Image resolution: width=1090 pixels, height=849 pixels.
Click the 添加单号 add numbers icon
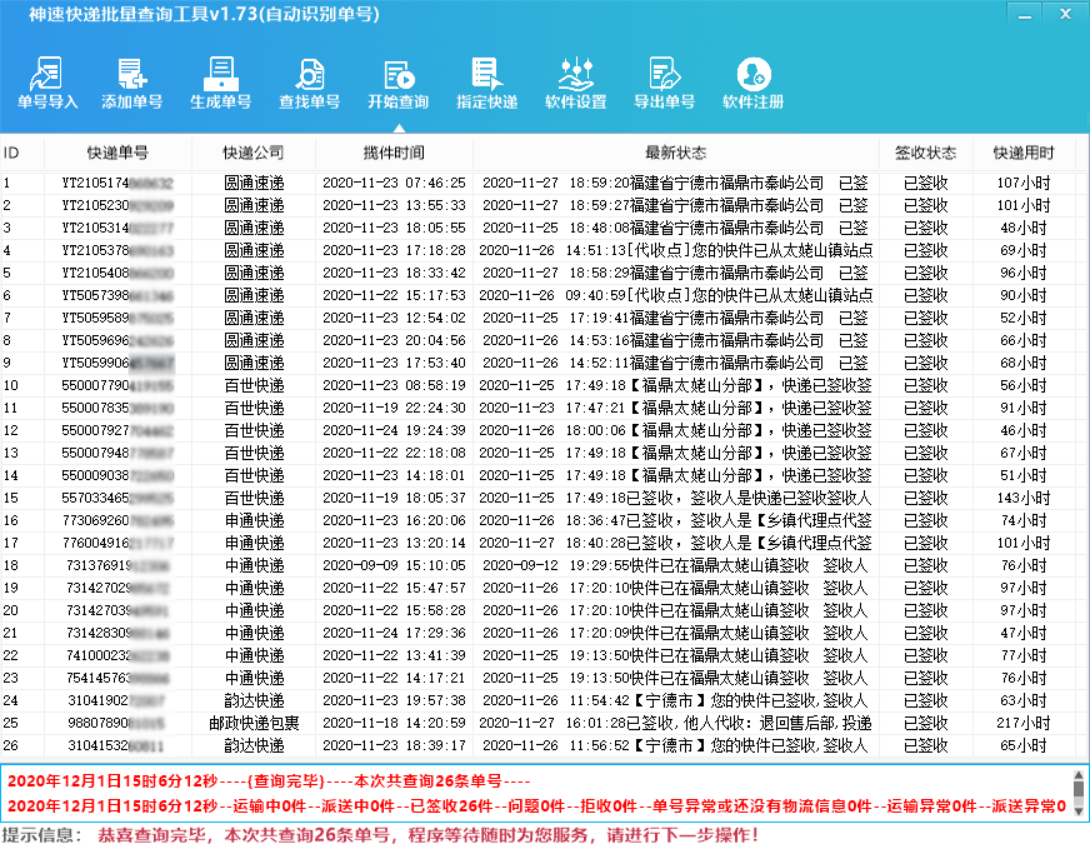click(x=133, y=83)
